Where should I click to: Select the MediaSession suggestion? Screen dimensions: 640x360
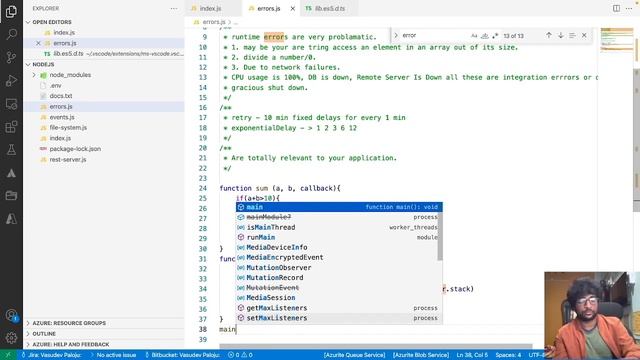[337, 298]
